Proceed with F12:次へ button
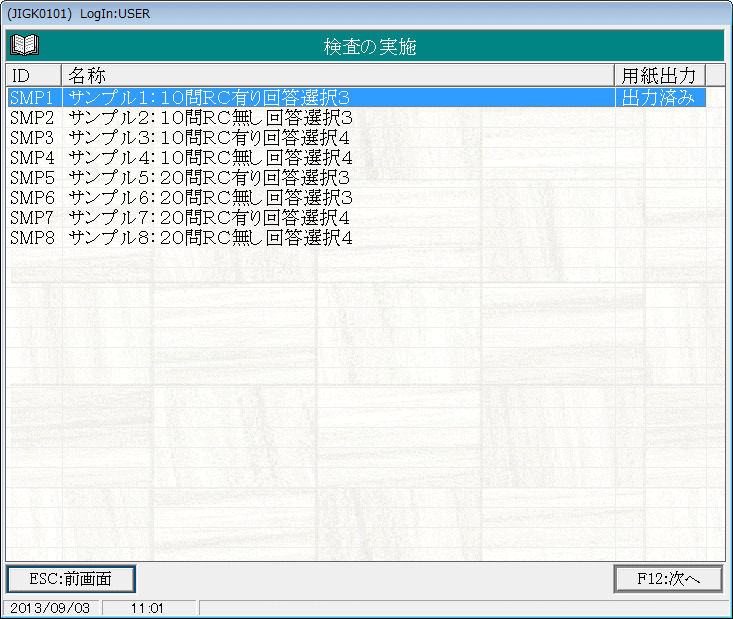Screen dimensions: 733x619 pos(668,579)
